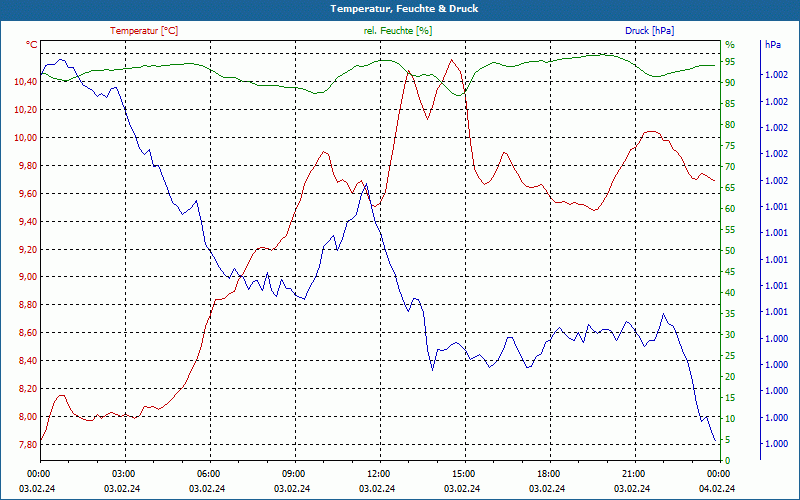The width and height of the screenshot is (800, 500).
Task: Click green humidity axis value '20'
Action: [730, 377]
